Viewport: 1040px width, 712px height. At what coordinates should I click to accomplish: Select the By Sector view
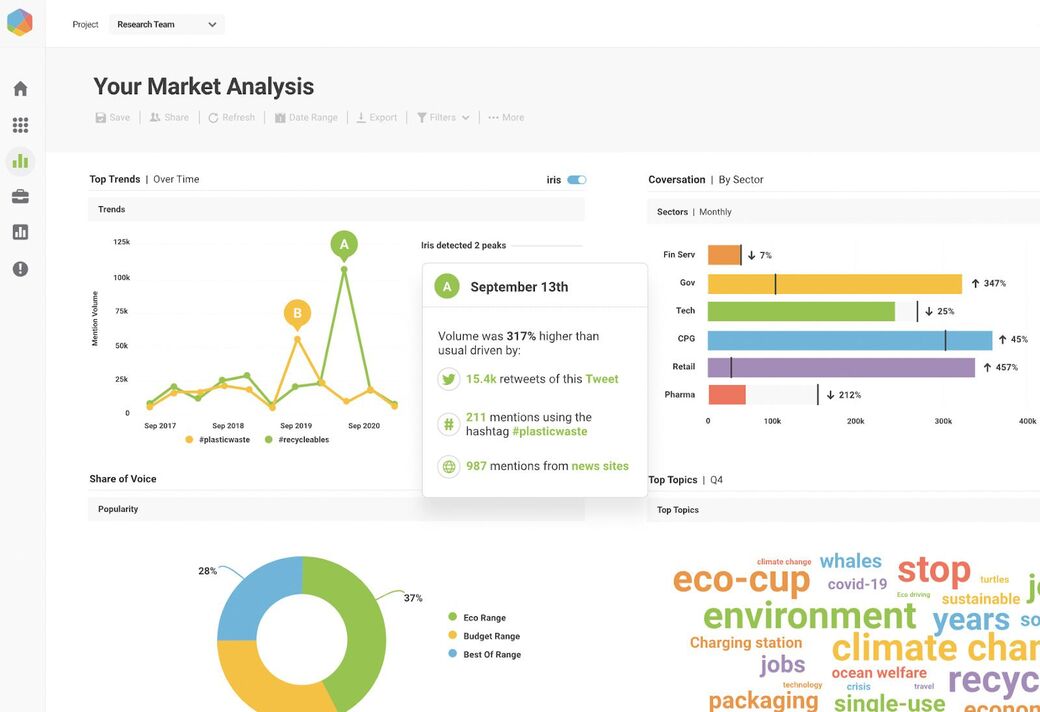[741, 180]
